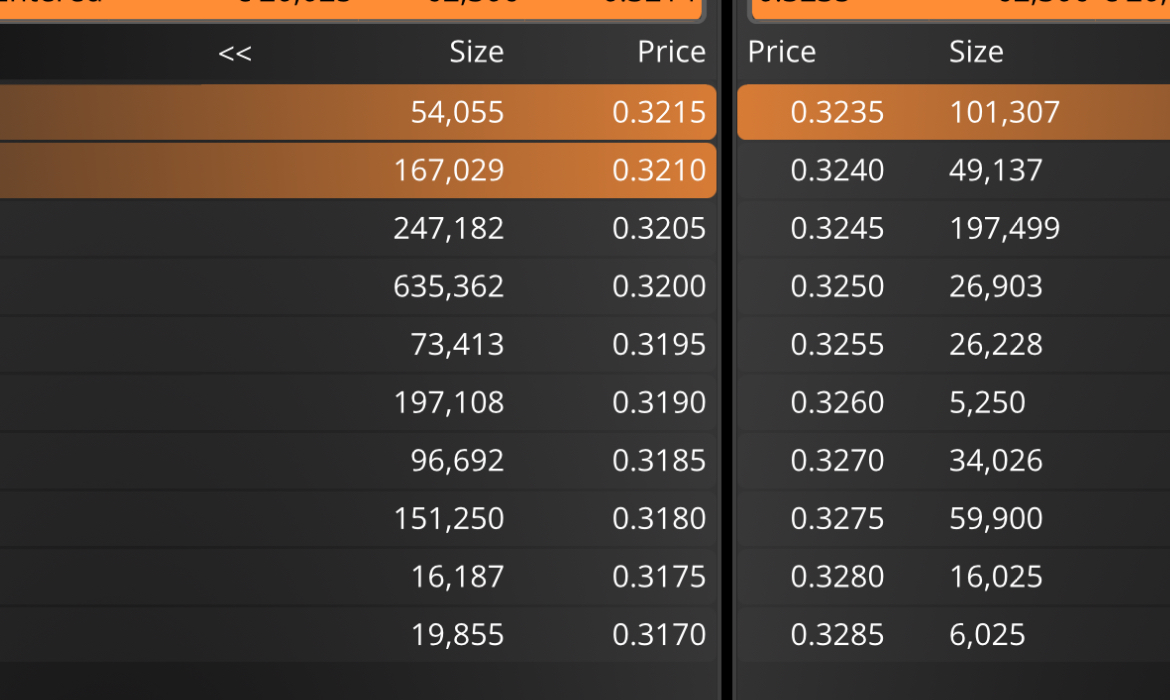Select the last ask row 0.3285
The height and width of the screenshot is (700, 1170).
[954, 635]
